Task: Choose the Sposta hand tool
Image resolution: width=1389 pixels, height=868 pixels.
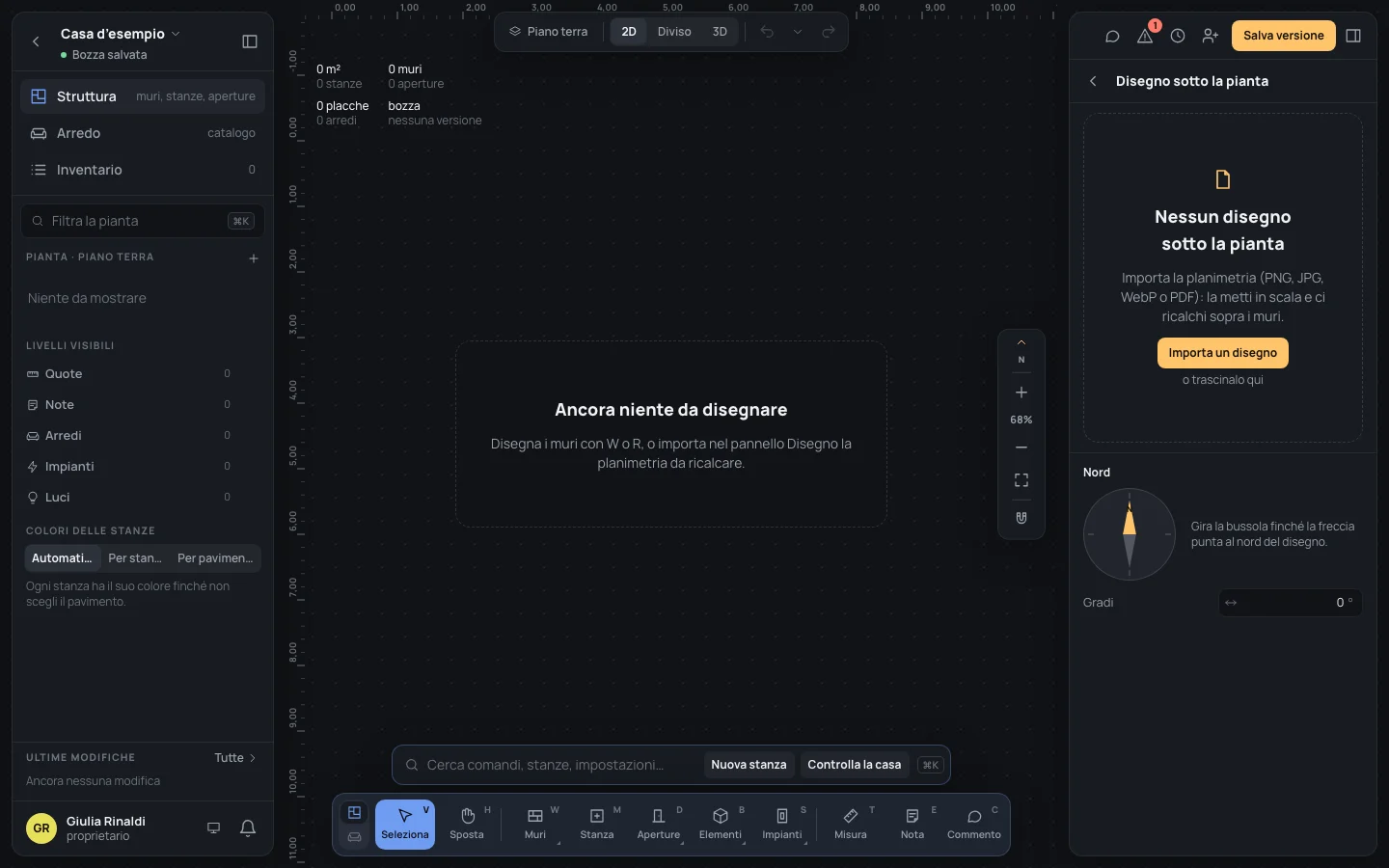Action: [x=467, y=825]
